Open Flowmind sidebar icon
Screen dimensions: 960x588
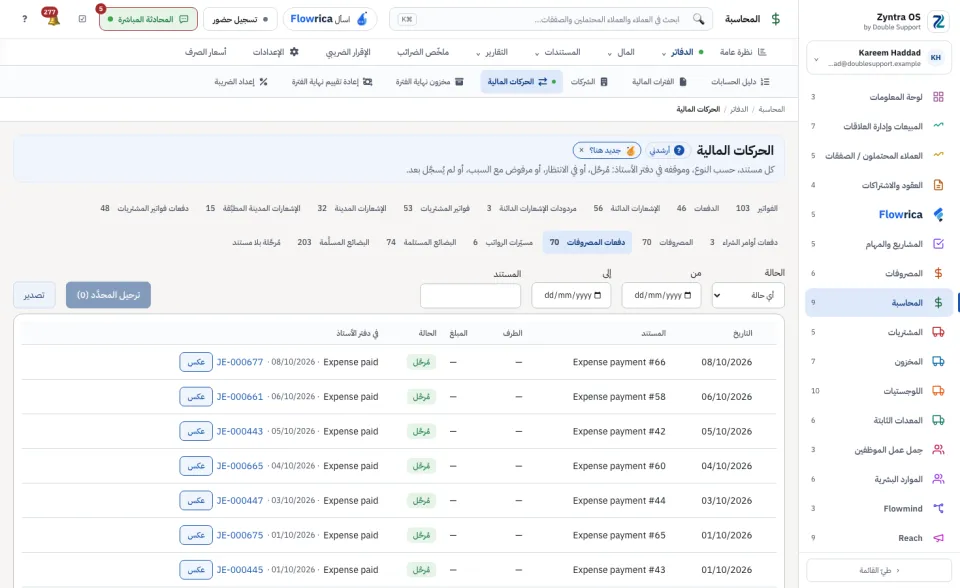[x=938, y=508]
